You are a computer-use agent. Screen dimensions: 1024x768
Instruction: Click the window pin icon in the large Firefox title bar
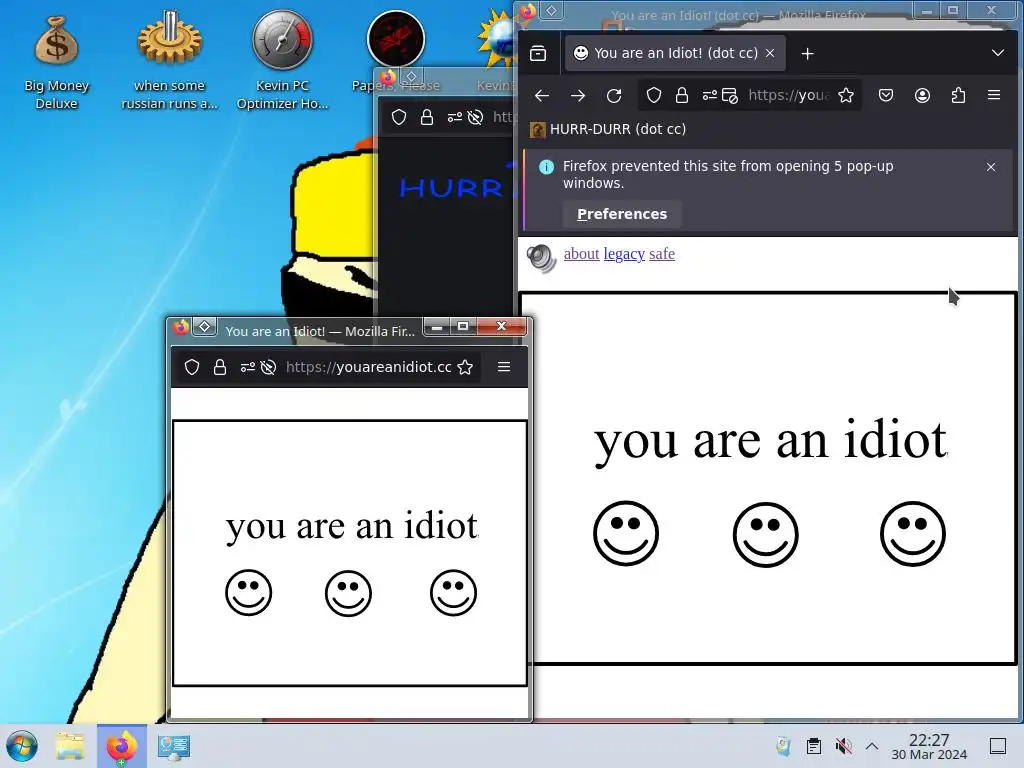point(551,10)
